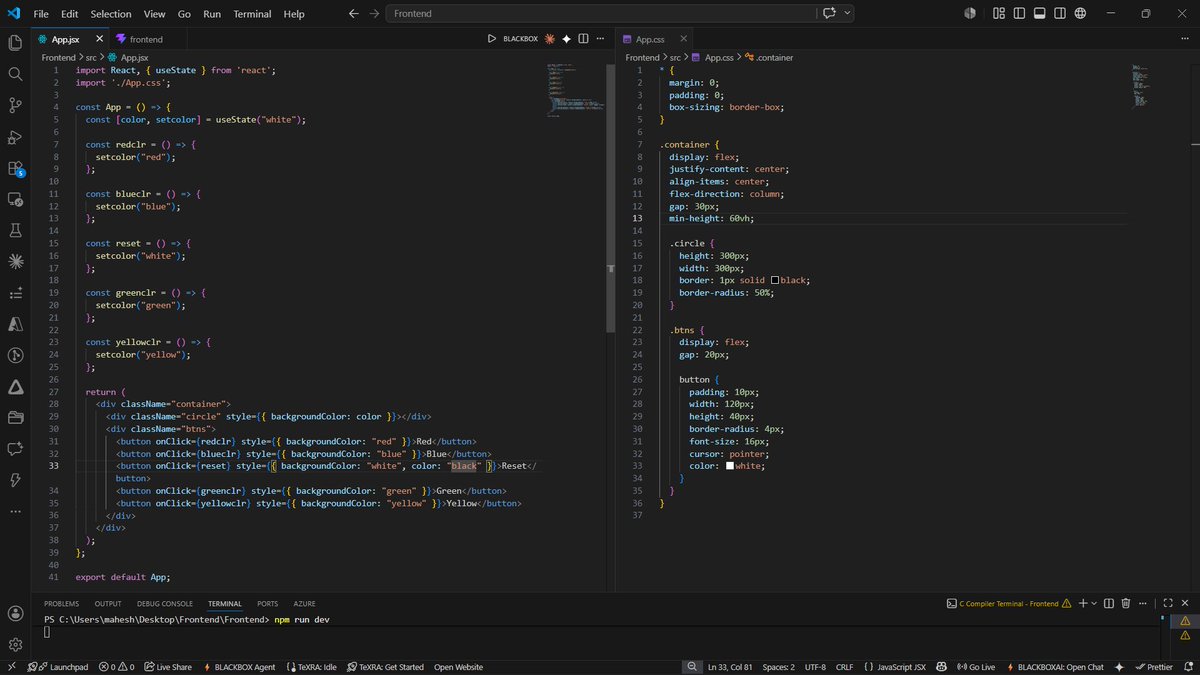Open the chat icon beside search bar
The width and height of the screenshot is (1200, 675).
[x=829, y=14]
